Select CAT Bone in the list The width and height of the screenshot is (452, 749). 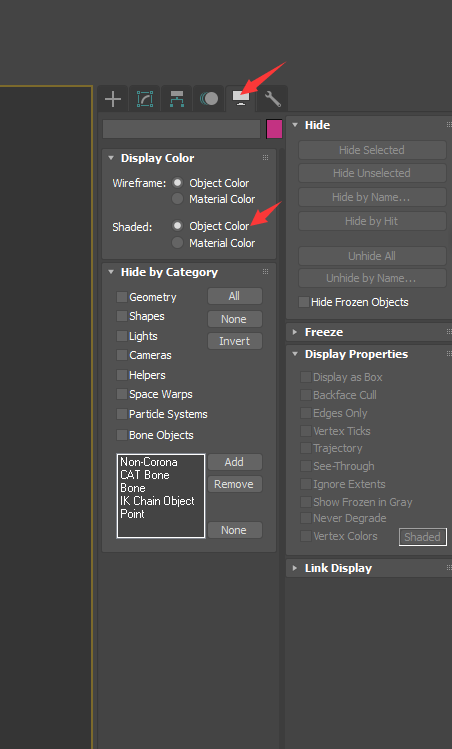(x=145, y=475)
